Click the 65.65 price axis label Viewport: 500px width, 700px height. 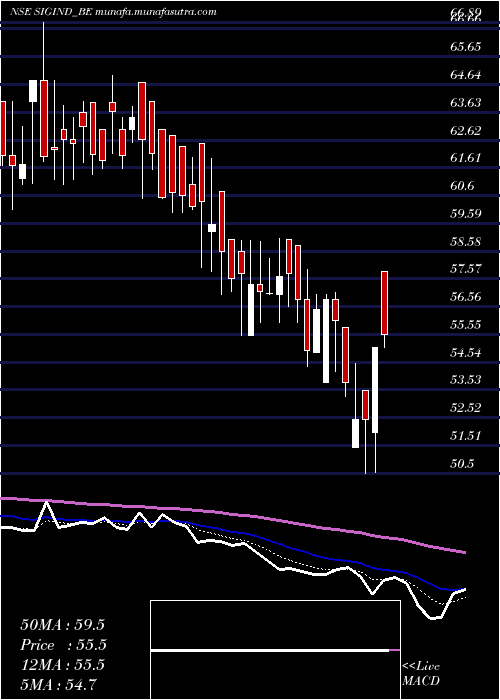pyautogui.click(x=466, y=46)
